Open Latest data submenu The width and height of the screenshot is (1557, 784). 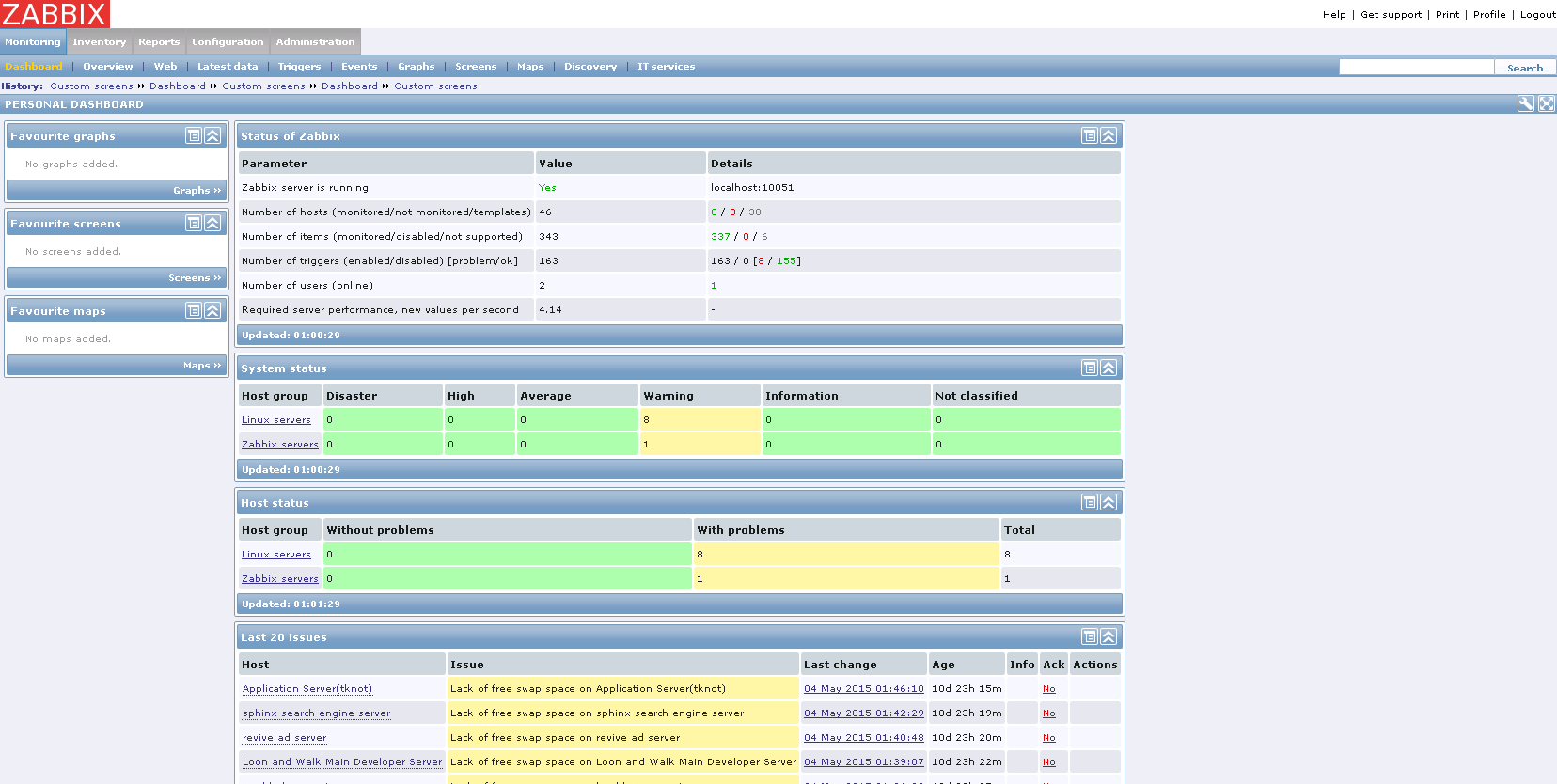228,67
